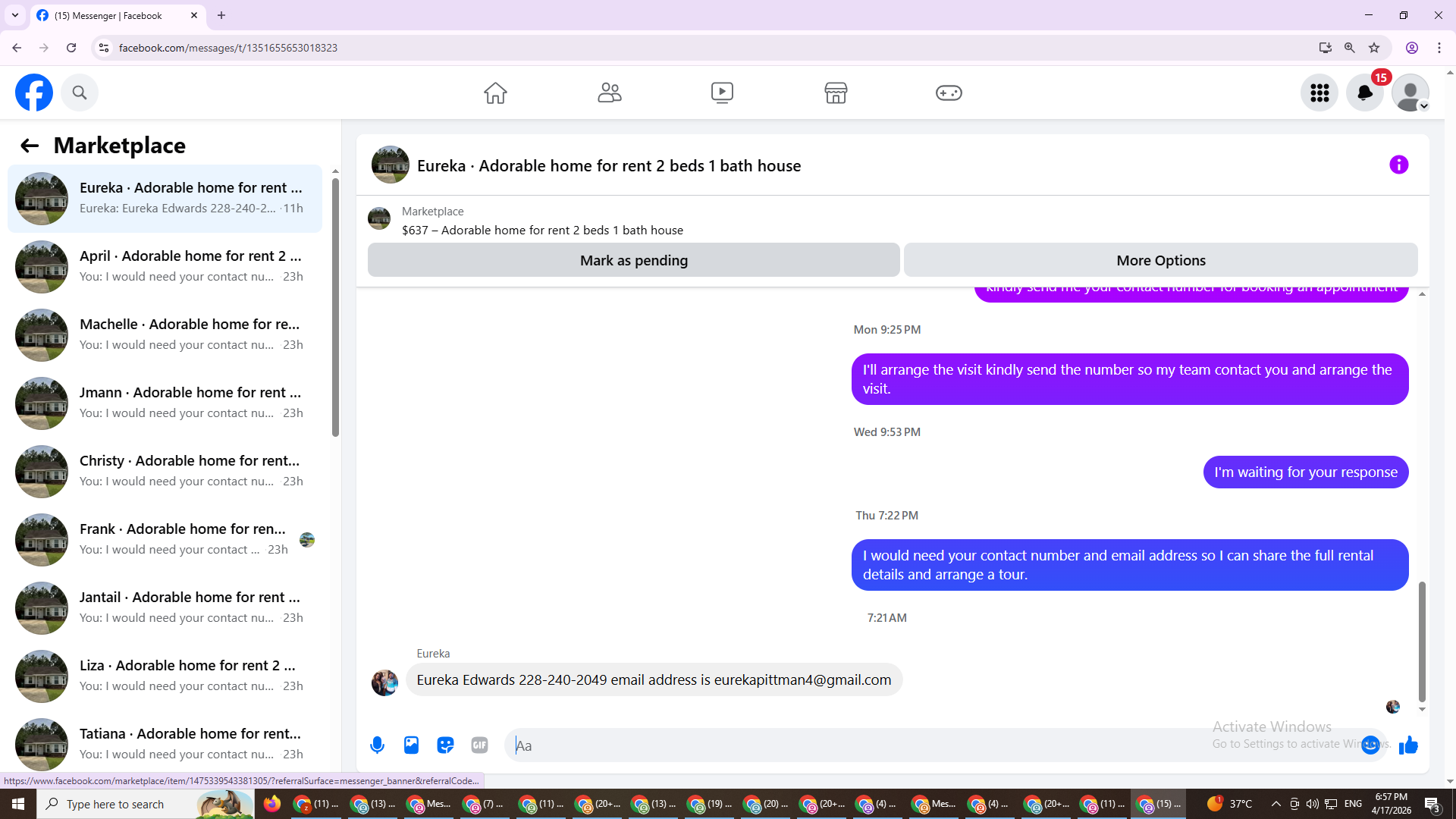Open conversation information icon
1456x819 pixels.
tap(1398, 165)
